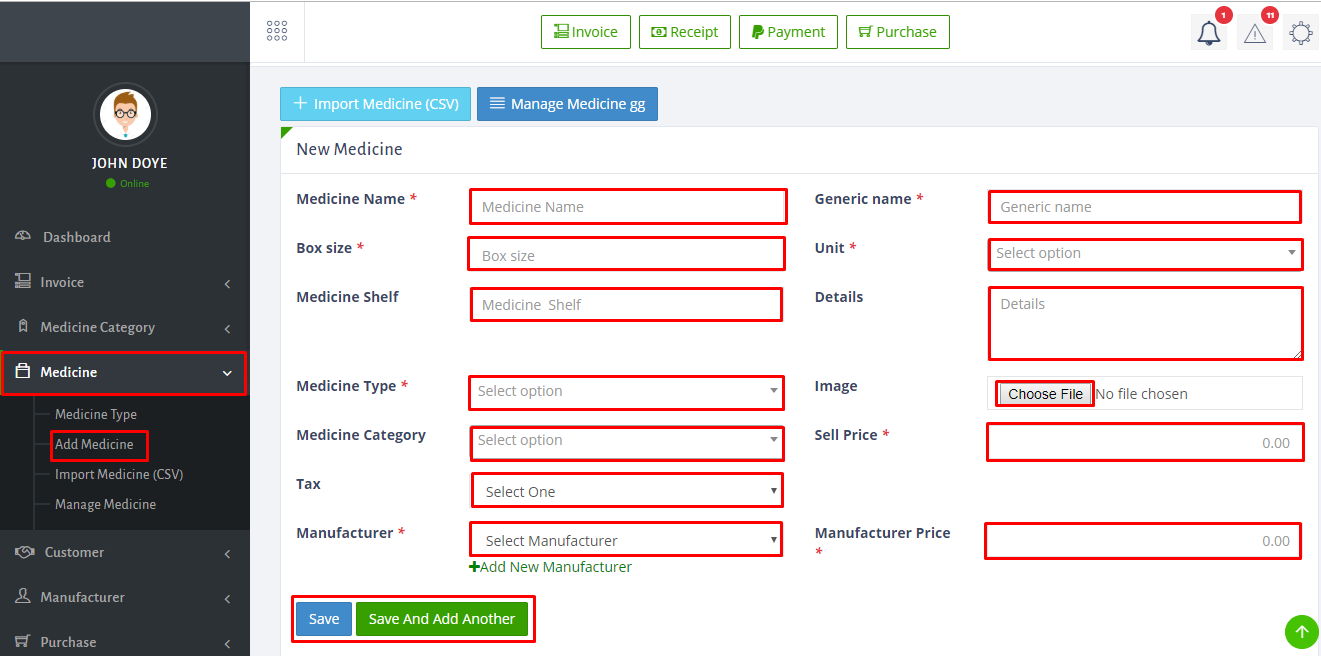Select Manage Medicine in the sidebar

pyautogui.click(x=105, y=504)
